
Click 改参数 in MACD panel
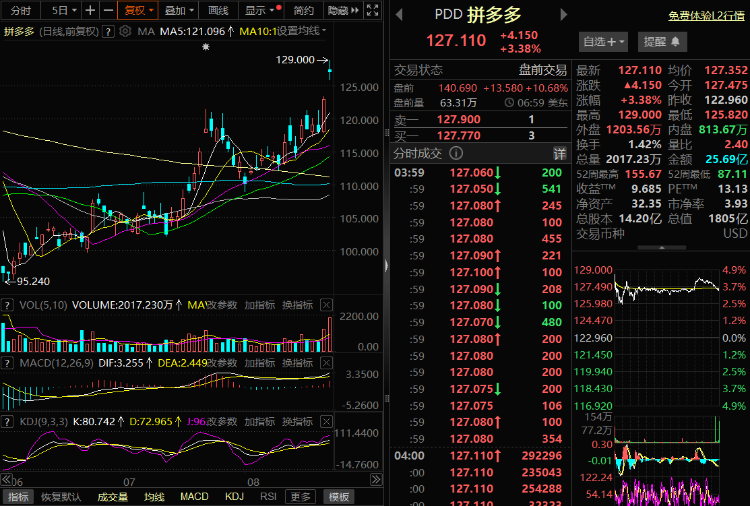click(221, 363)
